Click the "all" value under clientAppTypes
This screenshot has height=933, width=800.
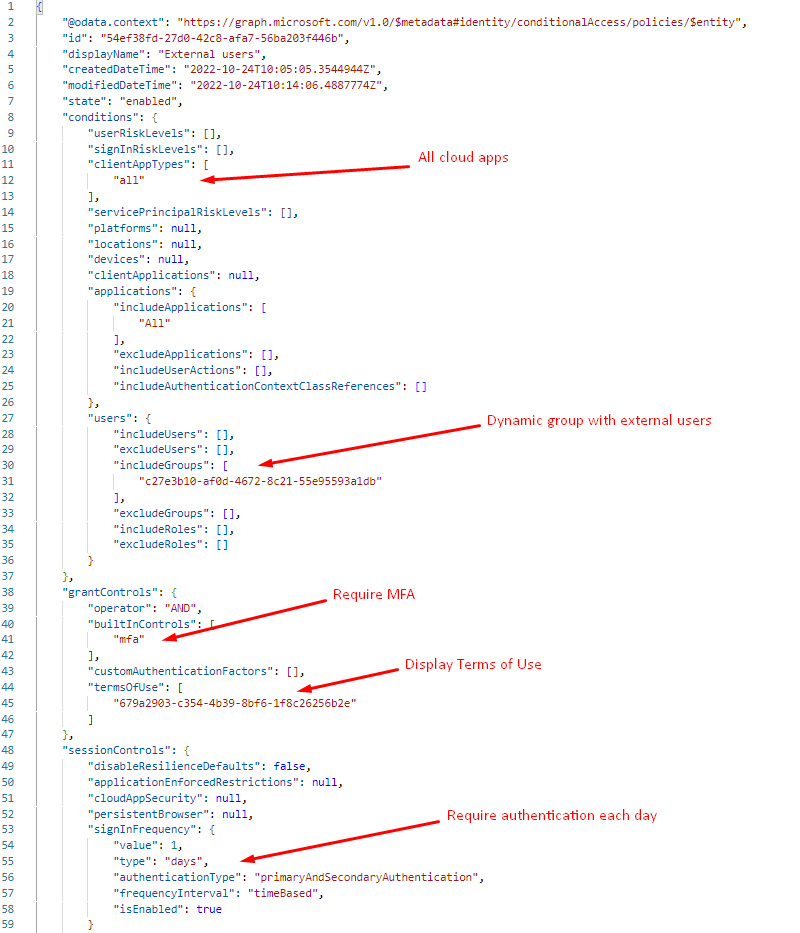130,181
